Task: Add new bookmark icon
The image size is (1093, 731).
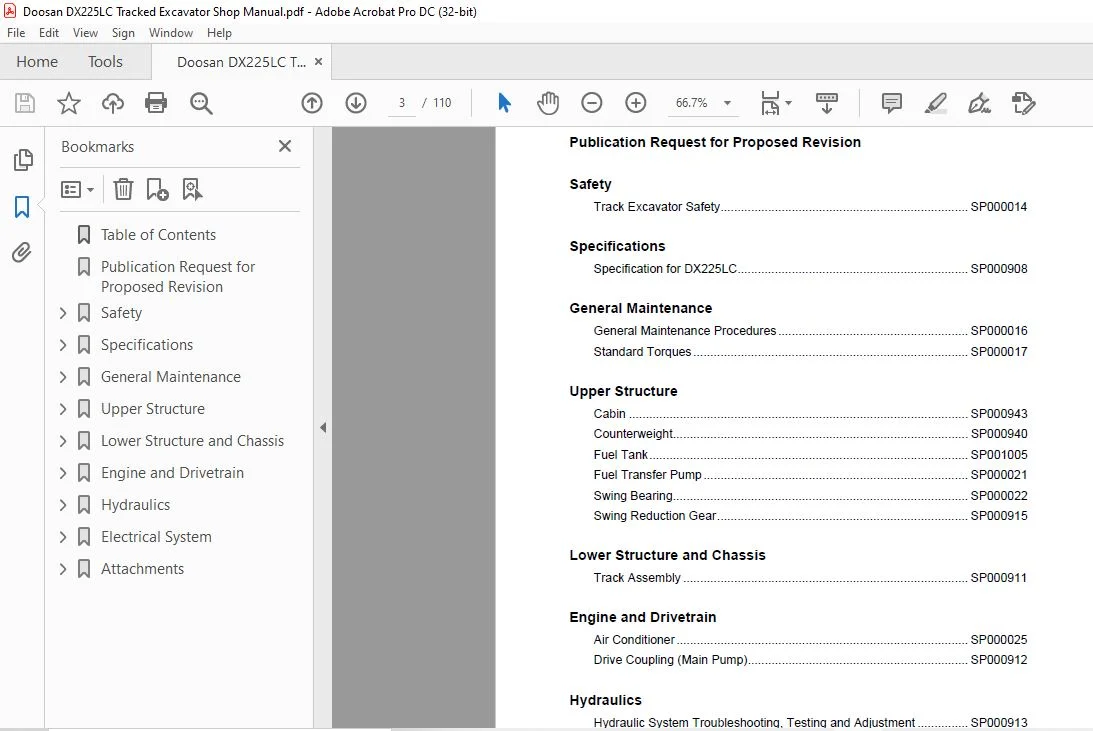Action: tap(157, 189)
